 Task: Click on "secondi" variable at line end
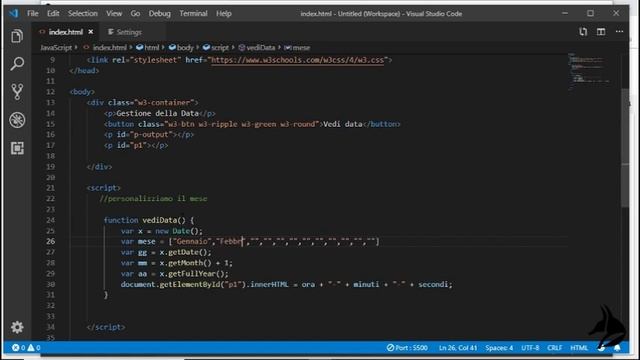point(433,284)
